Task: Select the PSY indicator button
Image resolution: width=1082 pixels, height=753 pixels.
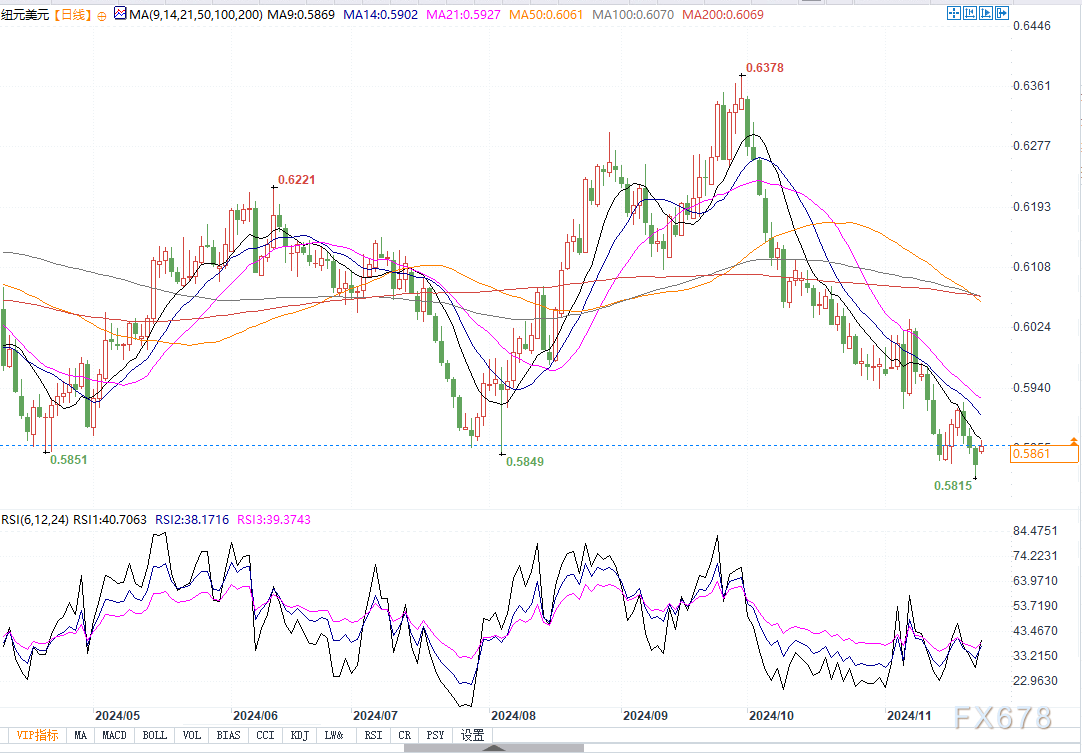Action: point(435,735)
